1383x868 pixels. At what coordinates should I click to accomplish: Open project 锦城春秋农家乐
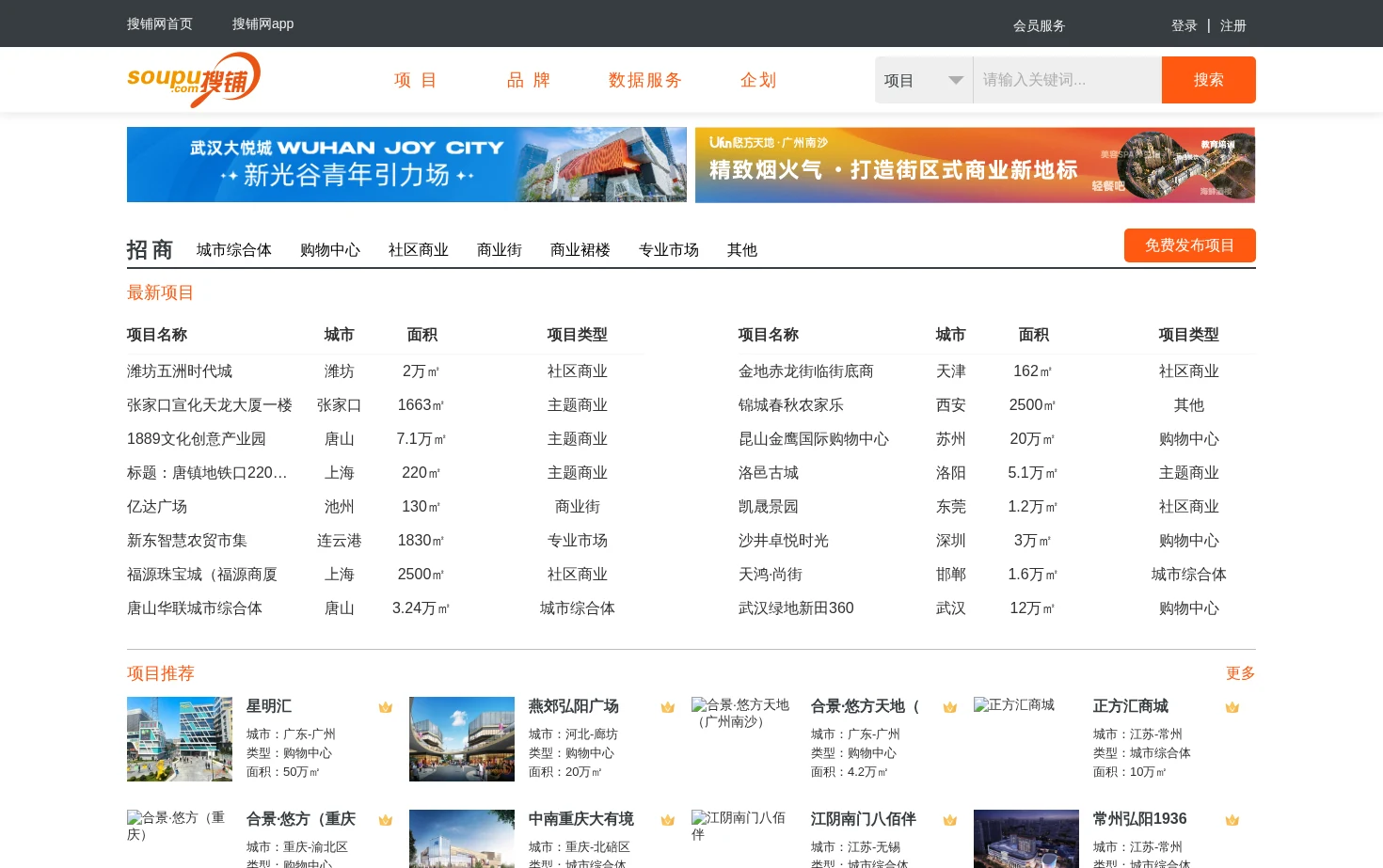coord(791,405)
